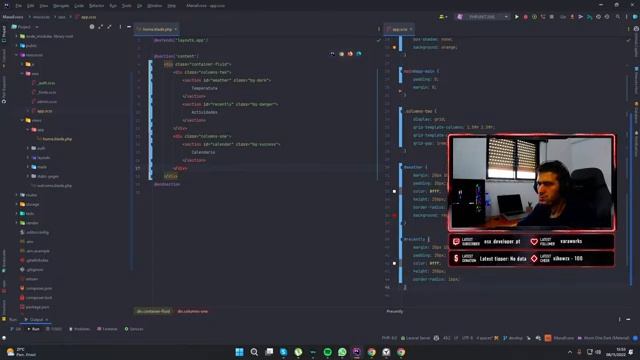
Task: Switch to the home.blade.php editor tab
Action: pos(157,29)
